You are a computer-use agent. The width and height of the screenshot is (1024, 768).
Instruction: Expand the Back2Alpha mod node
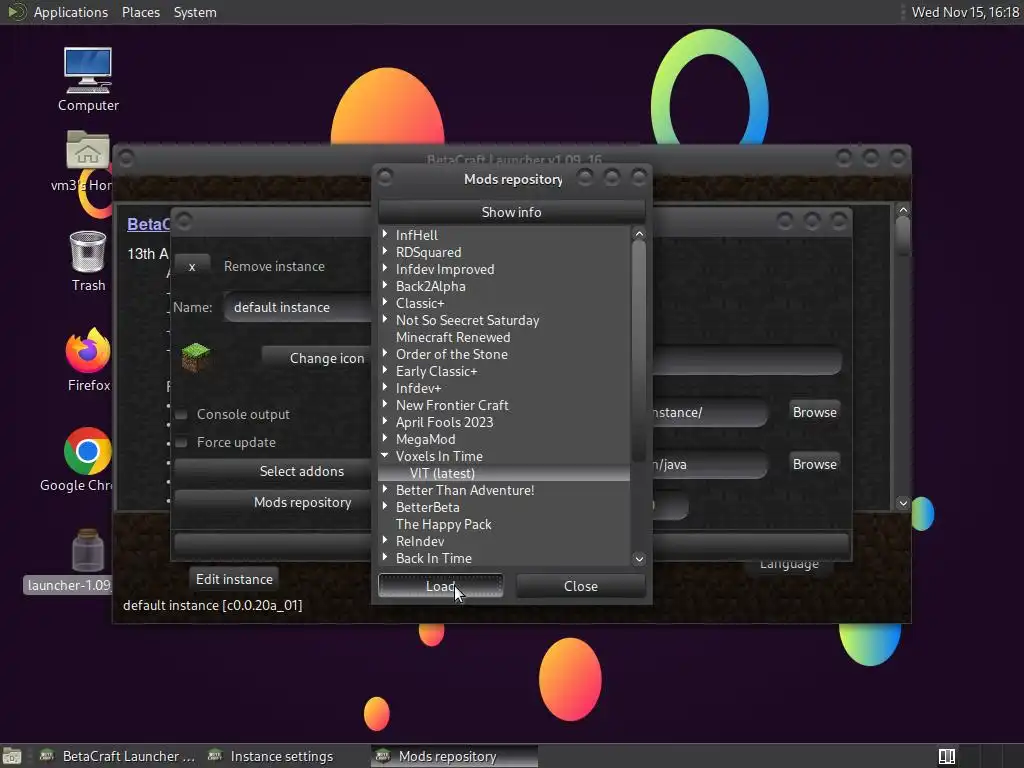pos(385,285)
